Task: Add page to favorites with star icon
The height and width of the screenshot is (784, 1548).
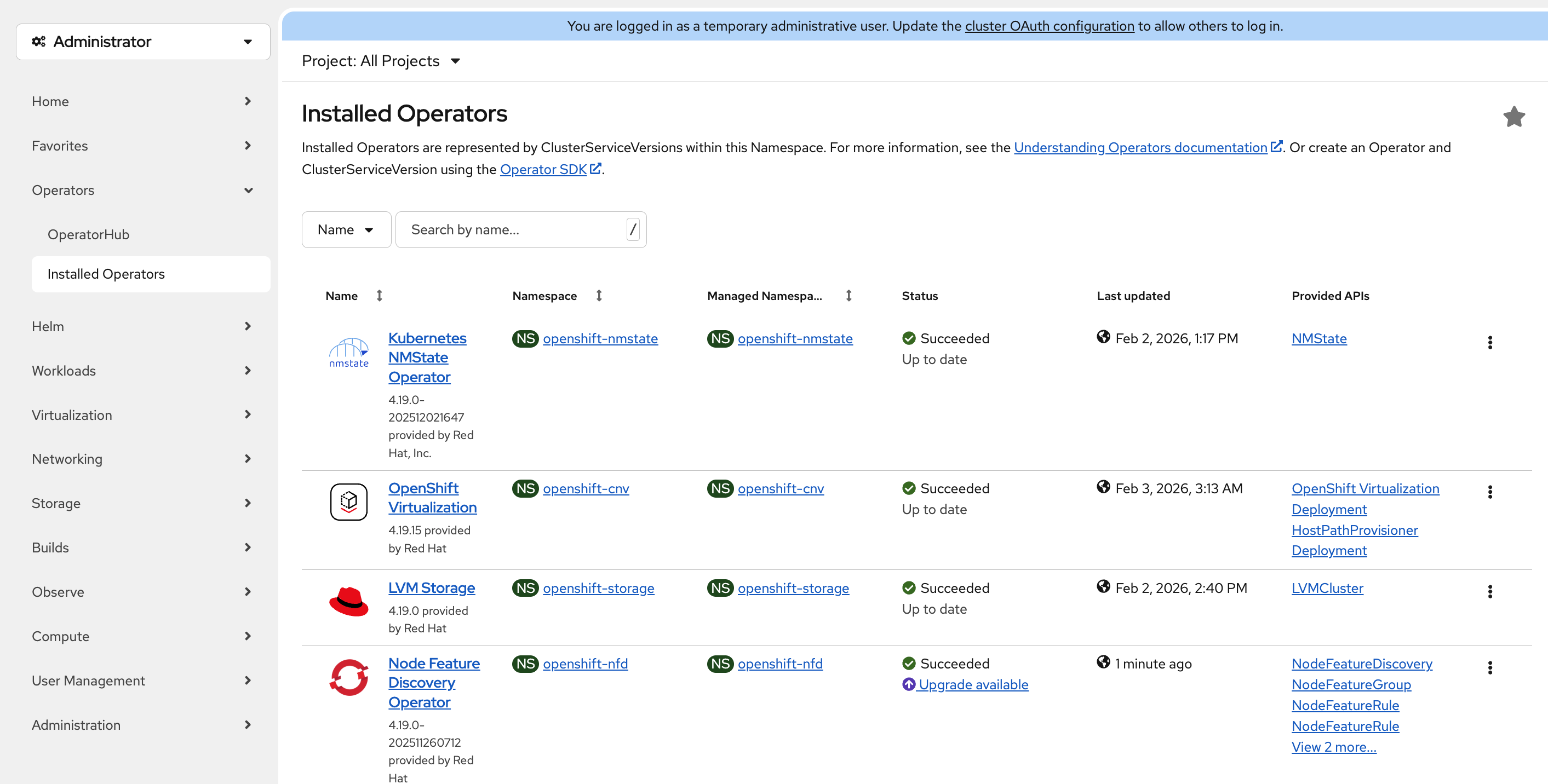Action: coord(1513,117)
